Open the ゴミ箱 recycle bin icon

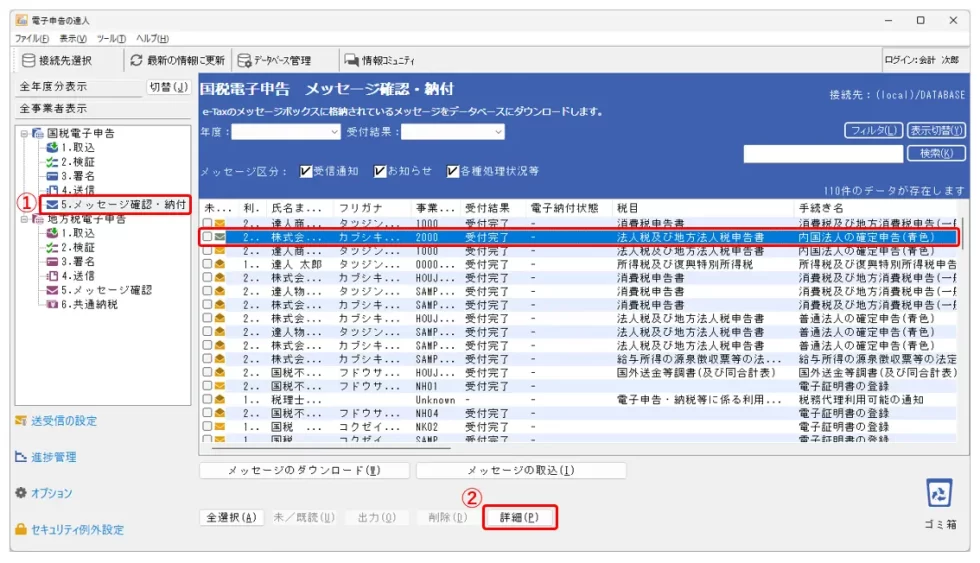coord(937,493)
